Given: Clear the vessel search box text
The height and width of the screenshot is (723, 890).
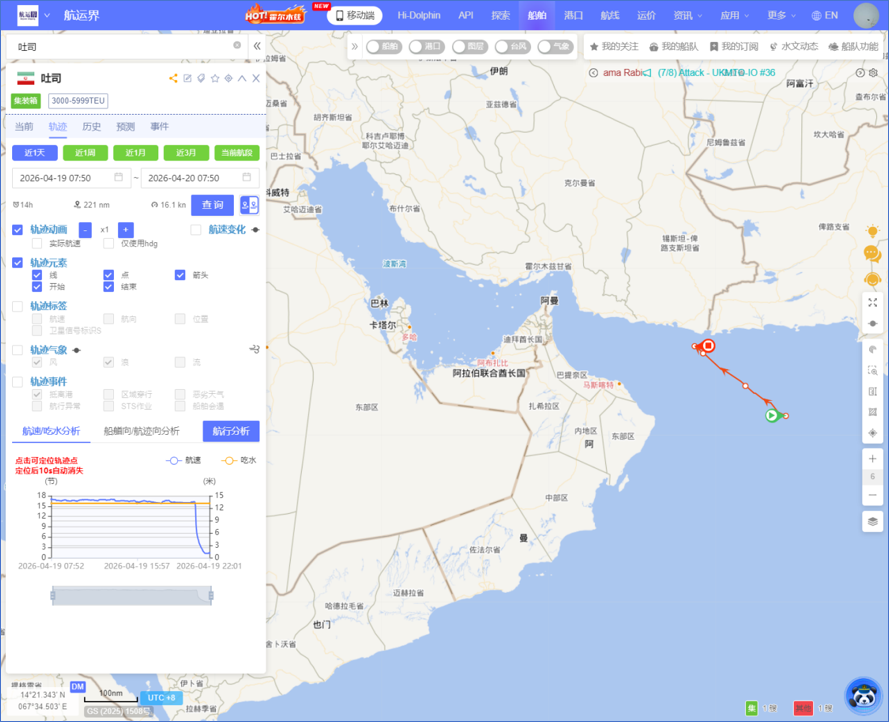Looking at the screenshot, I should [237, 46].
